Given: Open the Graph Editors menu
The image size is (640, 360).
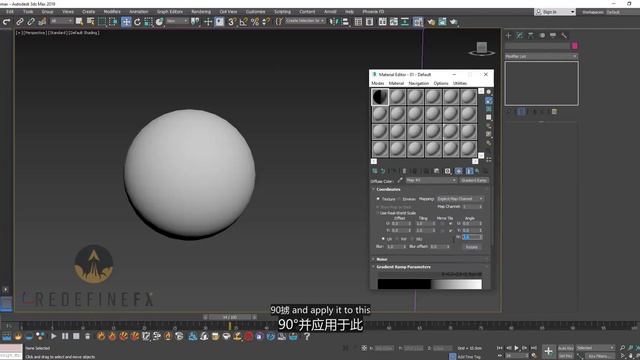Looking at the screenshot, I should [x=170, y=11].
